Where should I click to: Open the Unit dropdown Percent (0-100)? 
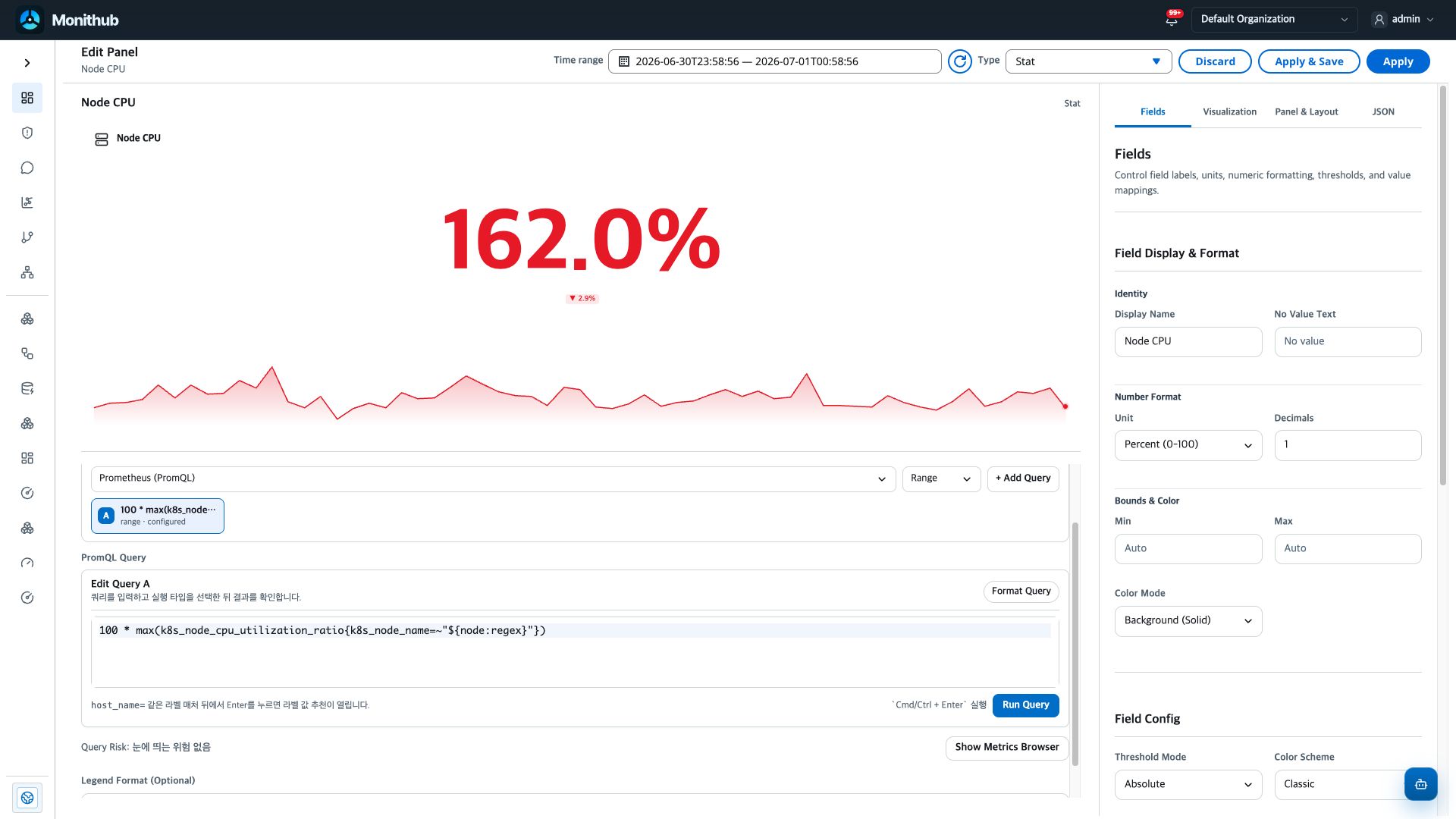(x=1188, y=445)
